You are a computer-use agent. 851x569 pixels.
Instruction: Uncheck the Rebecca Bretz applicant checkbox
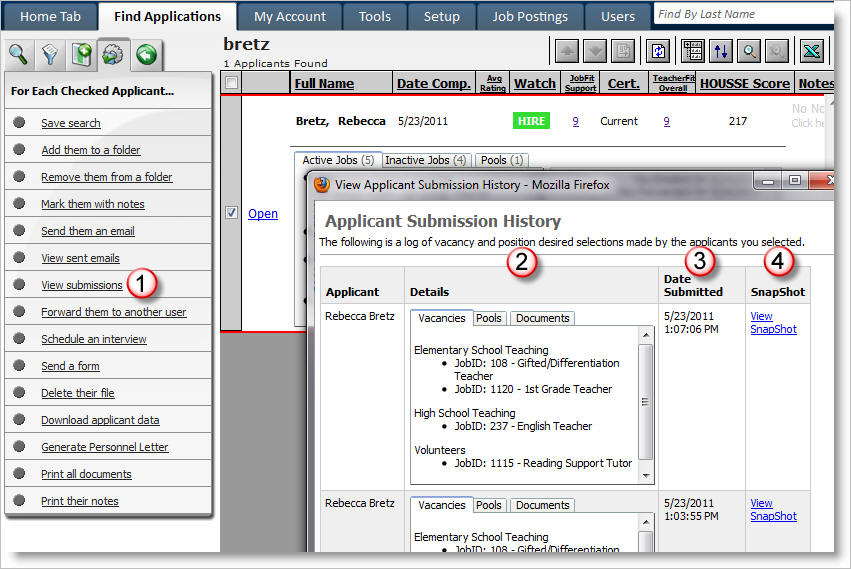[231, 213]
